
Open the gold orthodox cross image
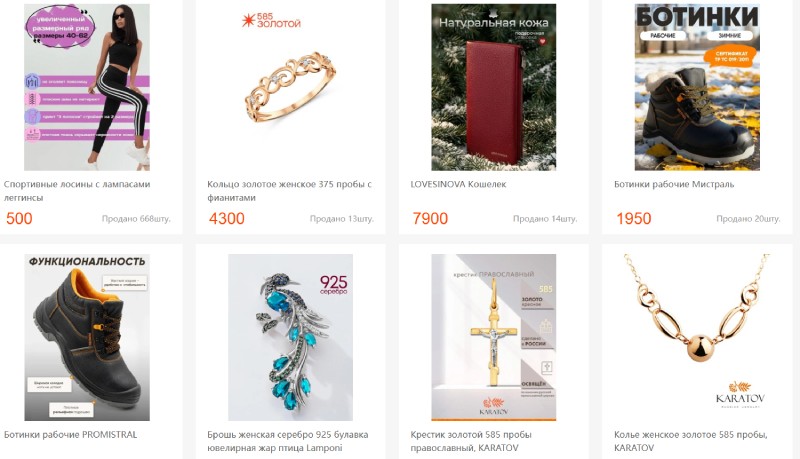493,337
